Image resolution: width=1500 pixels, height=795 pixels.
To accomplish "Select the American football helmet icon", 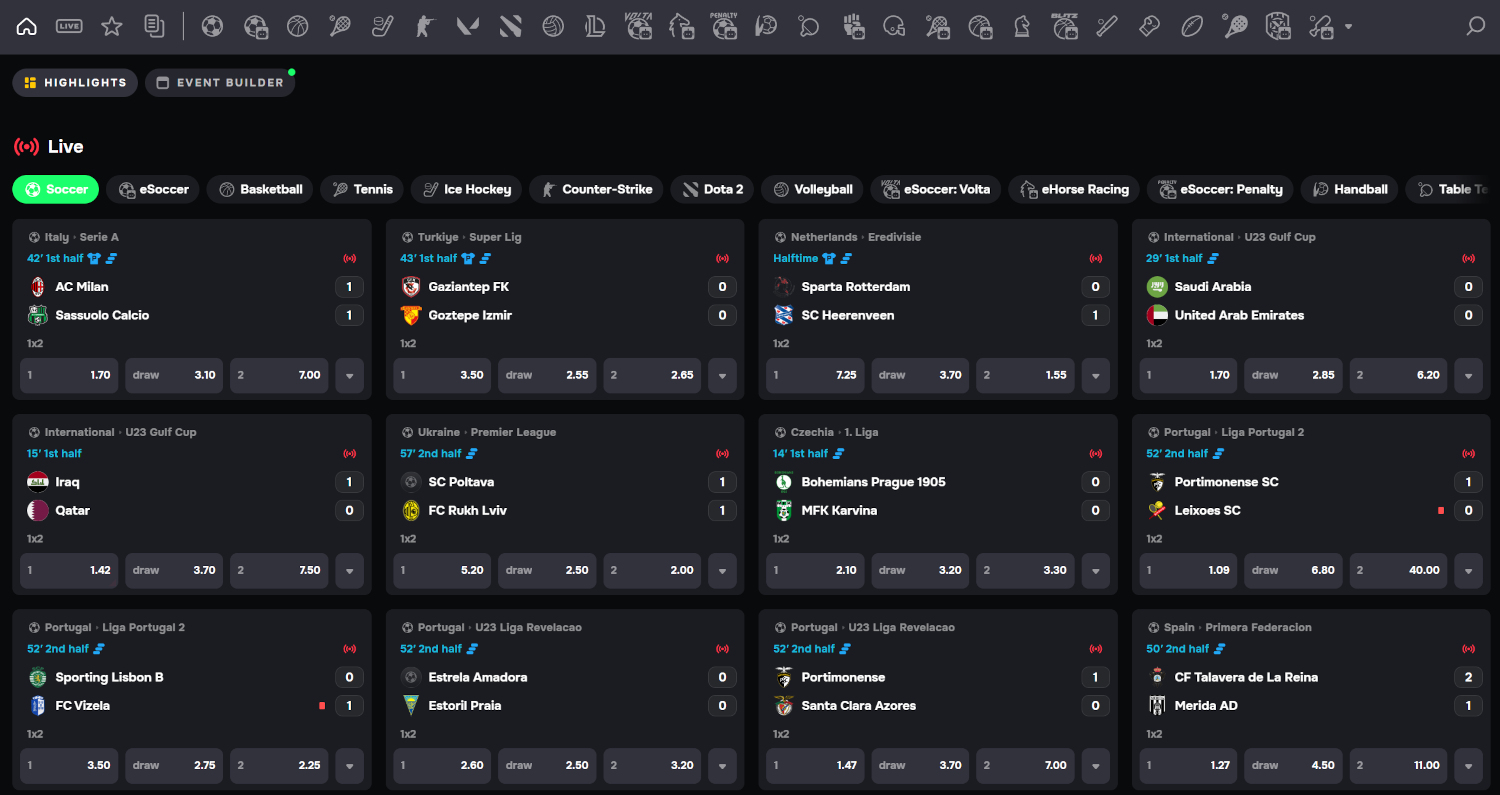I will (895, 27).
